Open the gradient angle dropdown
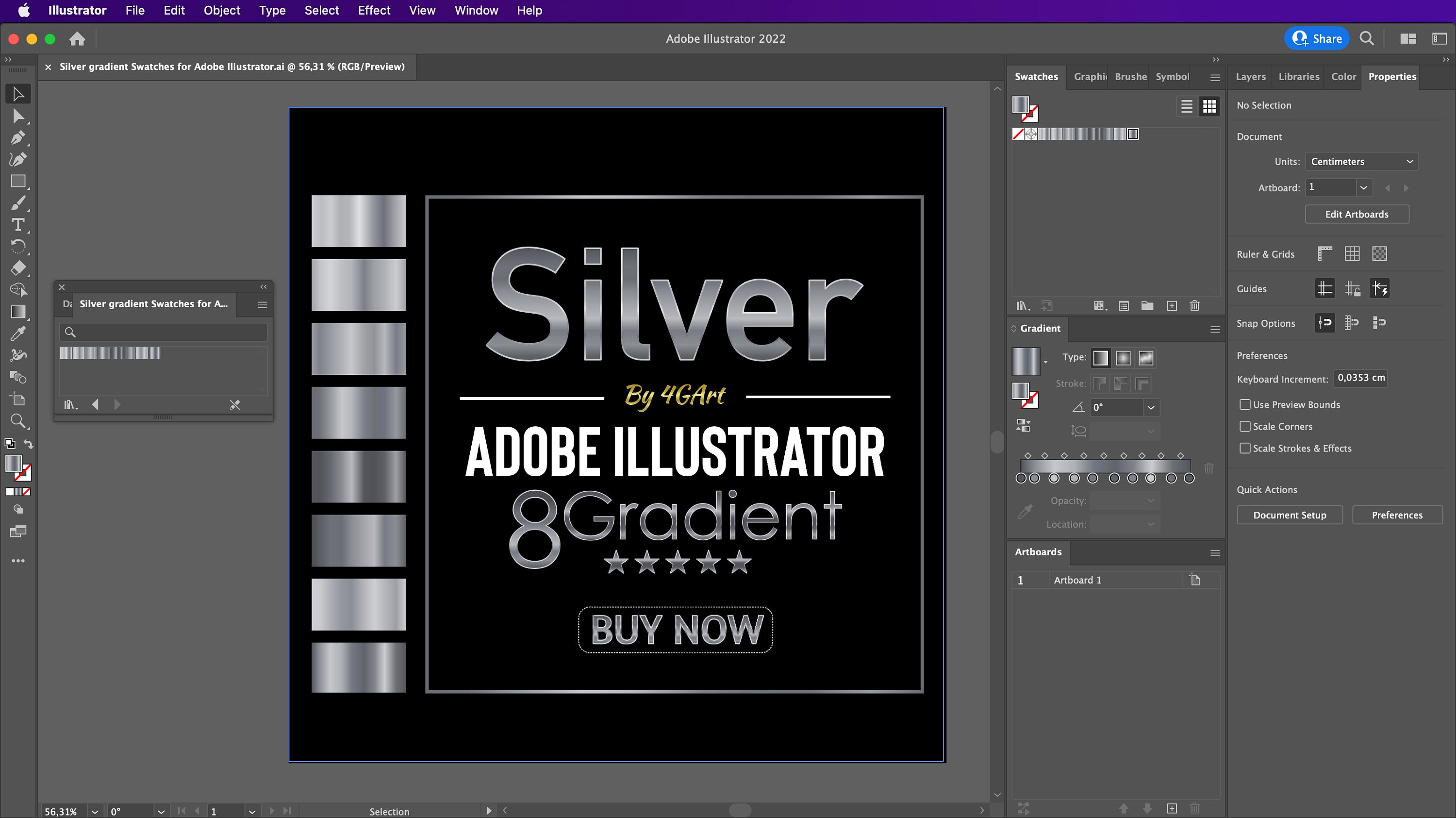The width and height of the screenshot is (1456, 818). [1150, 407]
